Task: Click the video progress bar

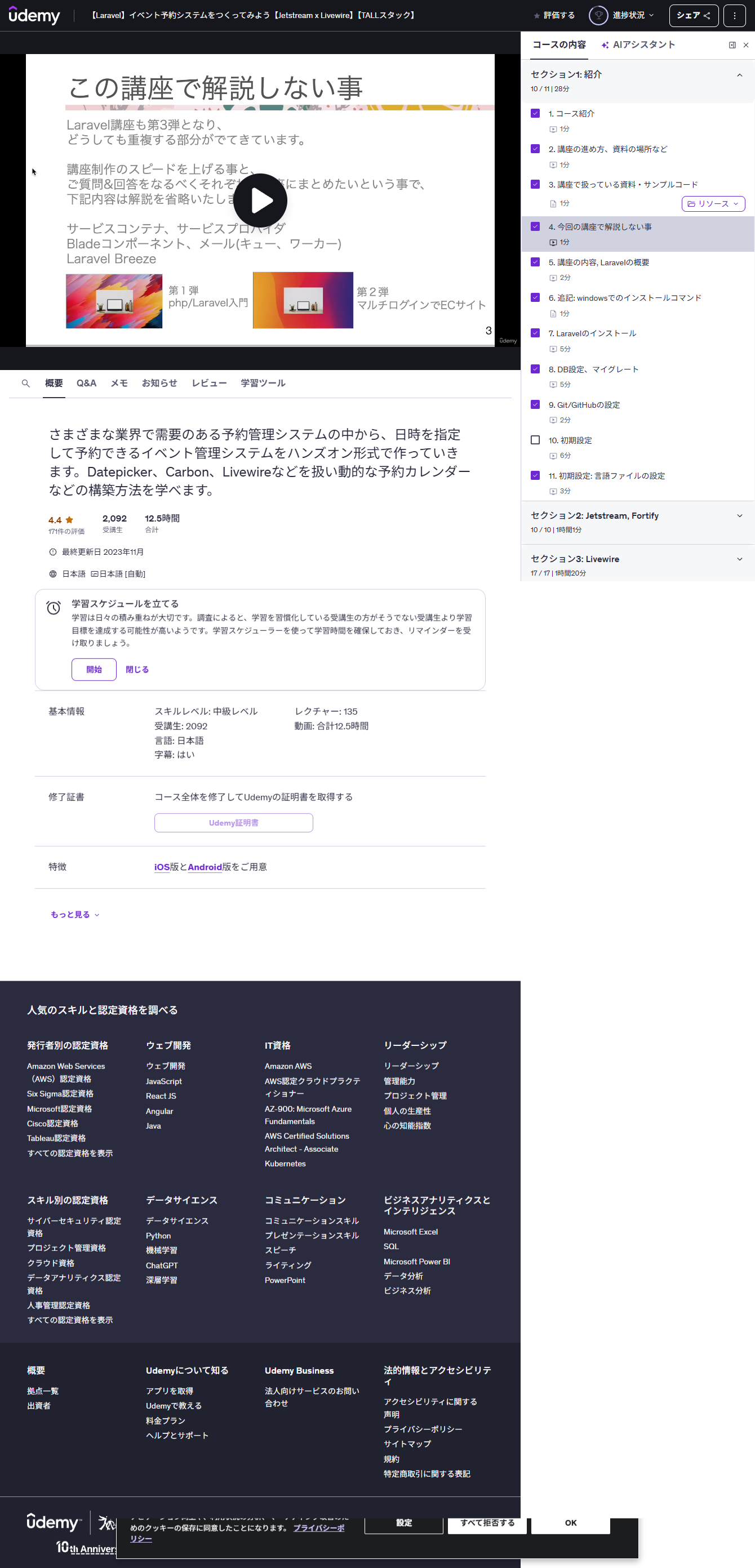Action: click(260, 346)
